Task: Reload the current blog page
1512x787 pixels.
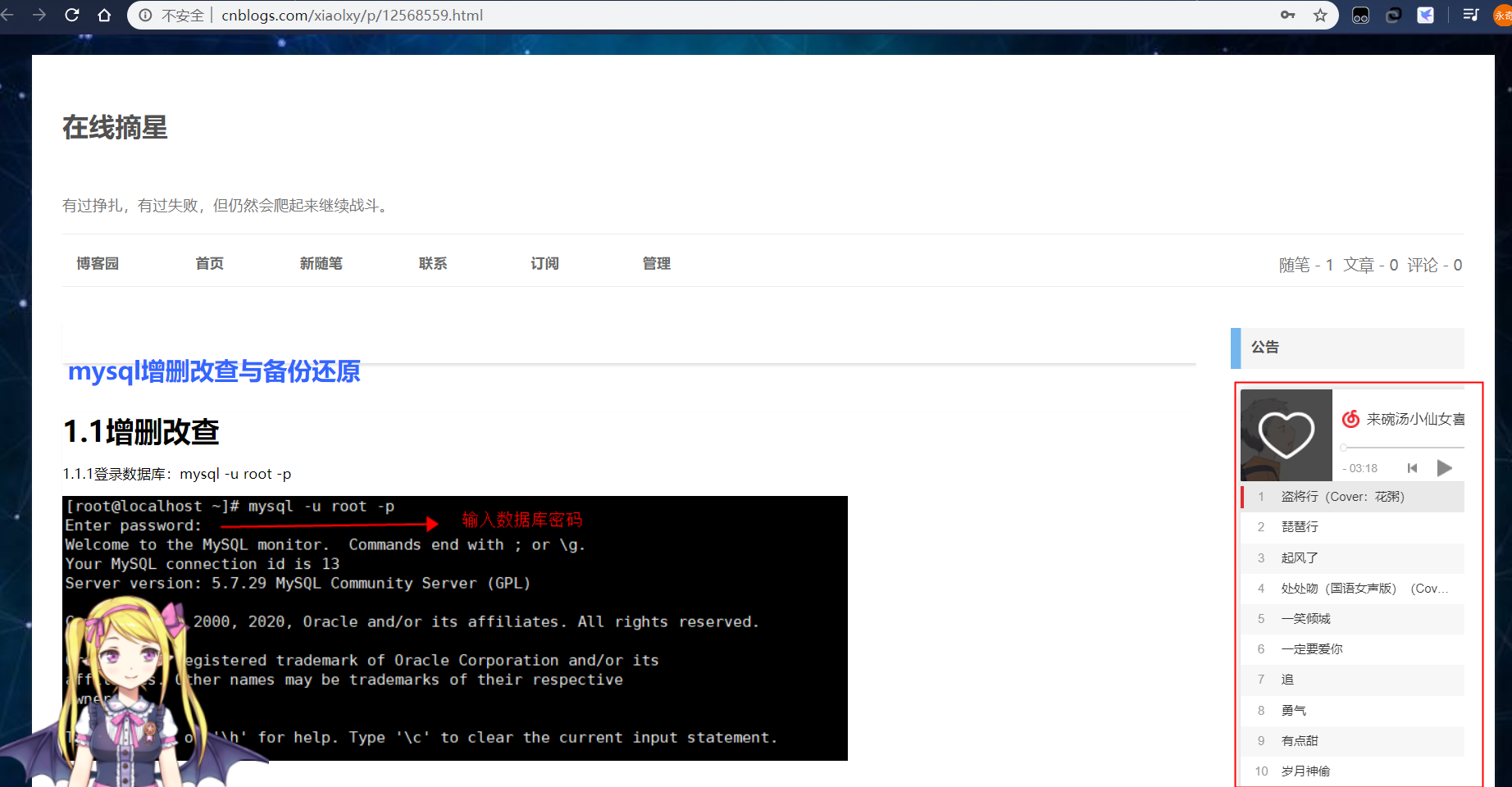Action: 72,15
